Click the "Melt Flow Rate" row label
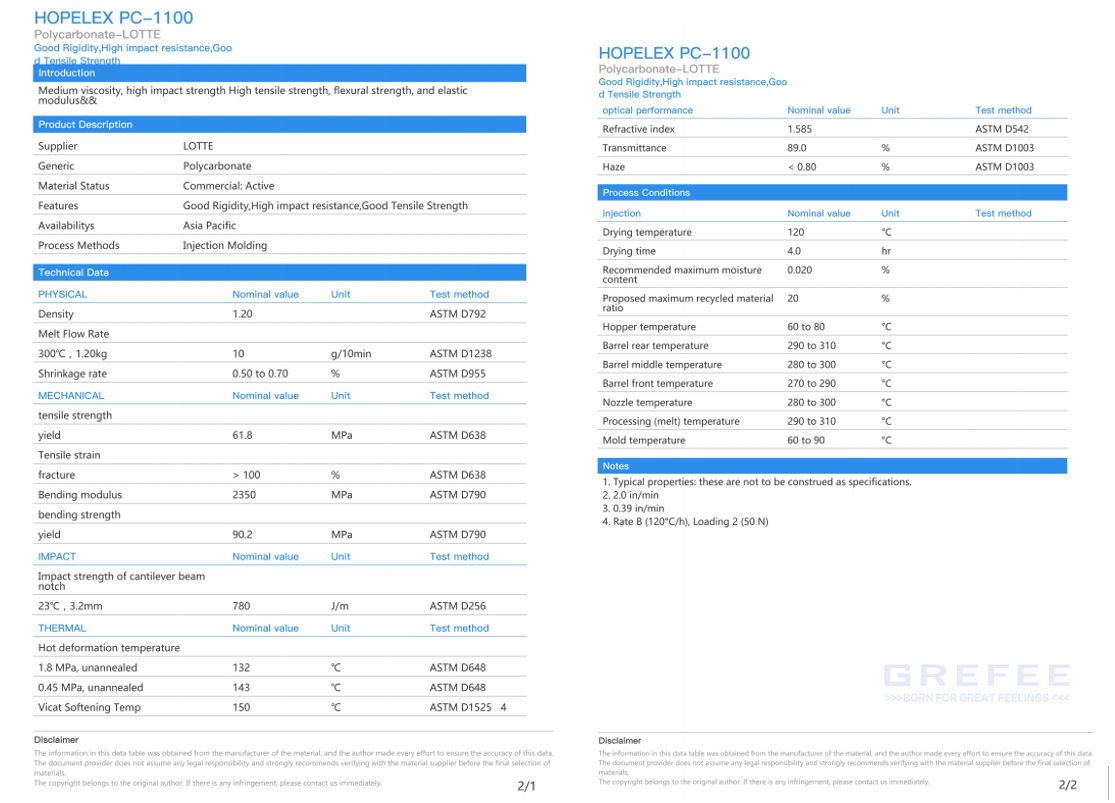Image resolution: width=1115 pixels, height=803 pixels. click(x=74, y=334)
